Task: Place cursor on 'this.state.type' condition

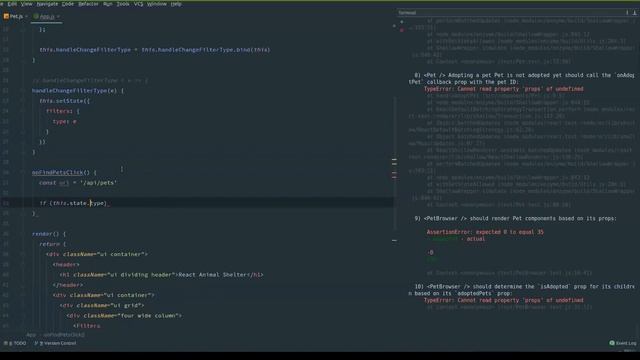Action: [78, 203]
